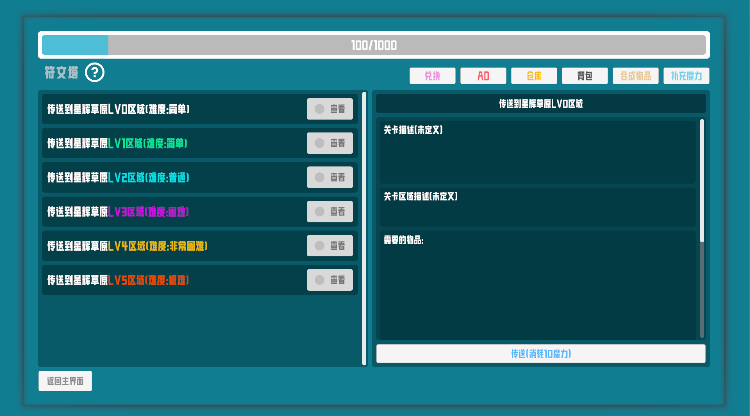Open the 仓库 warehouse tab
This screenshot has height=416, width=750.
click(534, 76)
